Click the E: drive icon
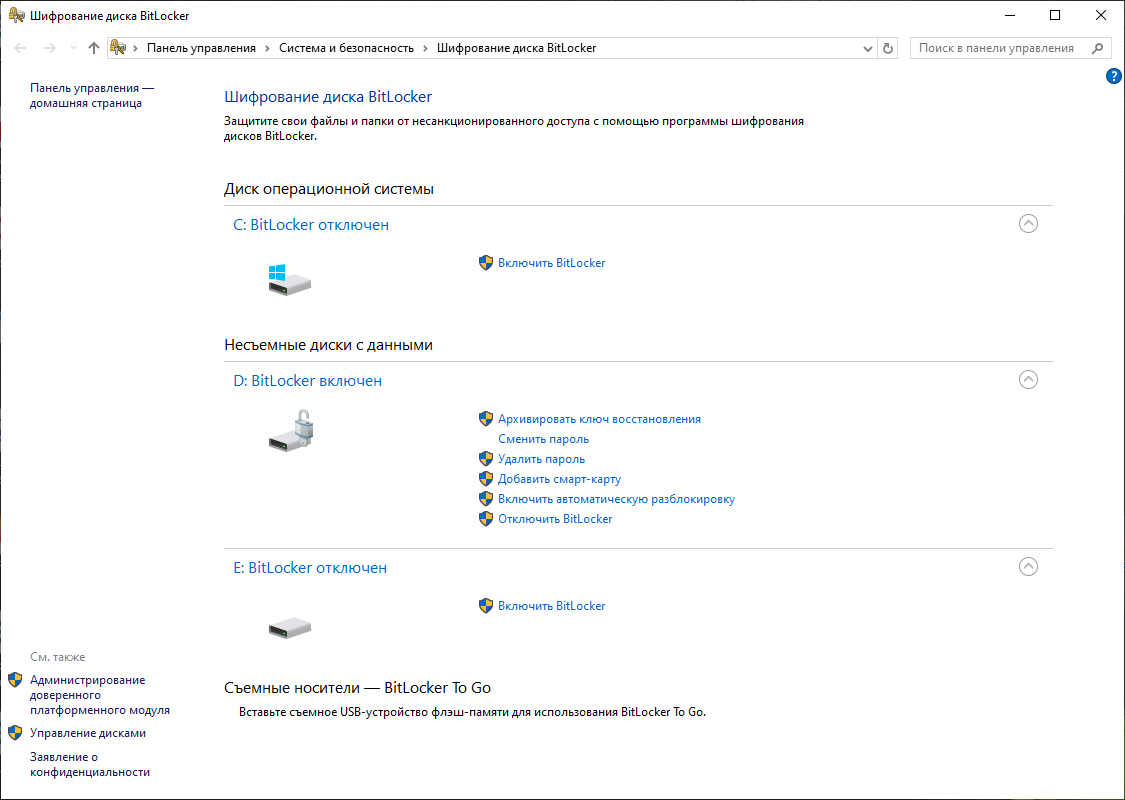The image size is (1125, 800). pos(290,629)
